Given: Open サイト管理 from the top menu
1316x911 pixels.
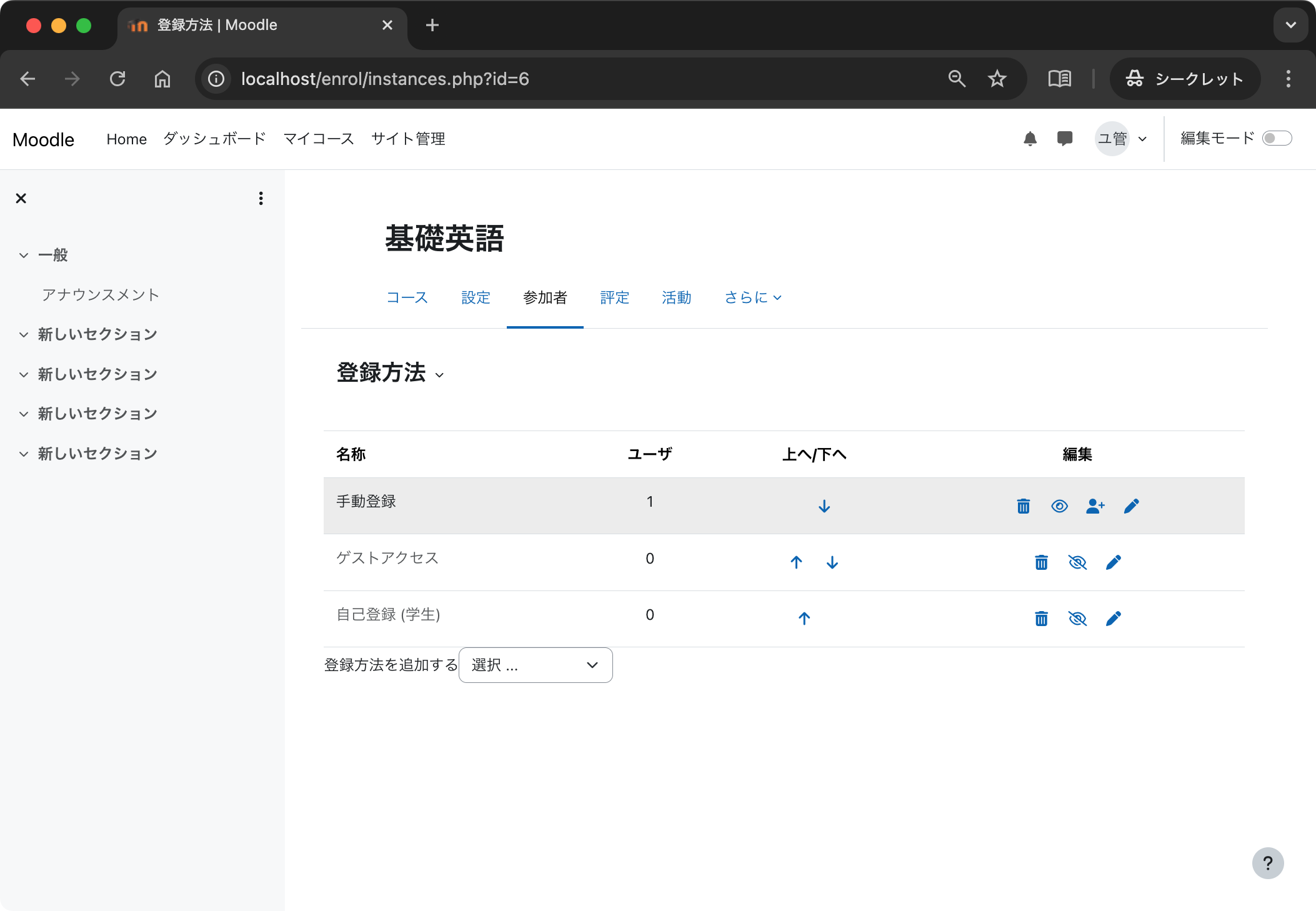Looking at the screenshot, I should 408,139.
